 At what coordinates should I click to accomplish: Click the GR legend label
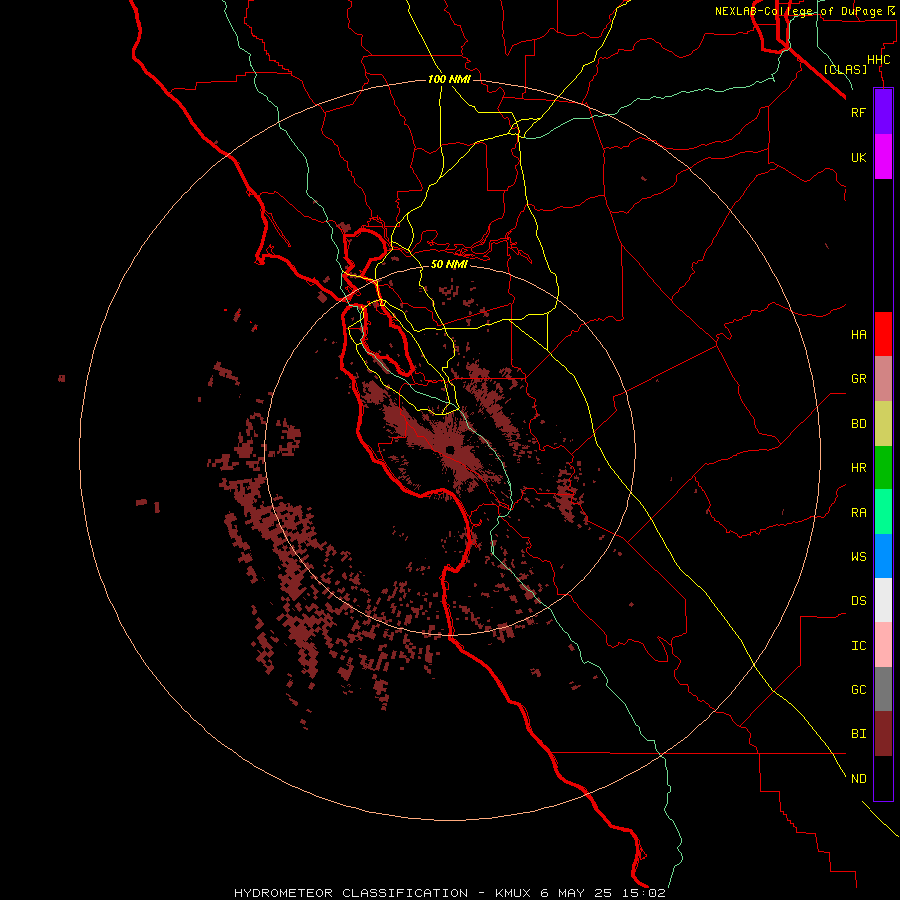coord(858,379)
